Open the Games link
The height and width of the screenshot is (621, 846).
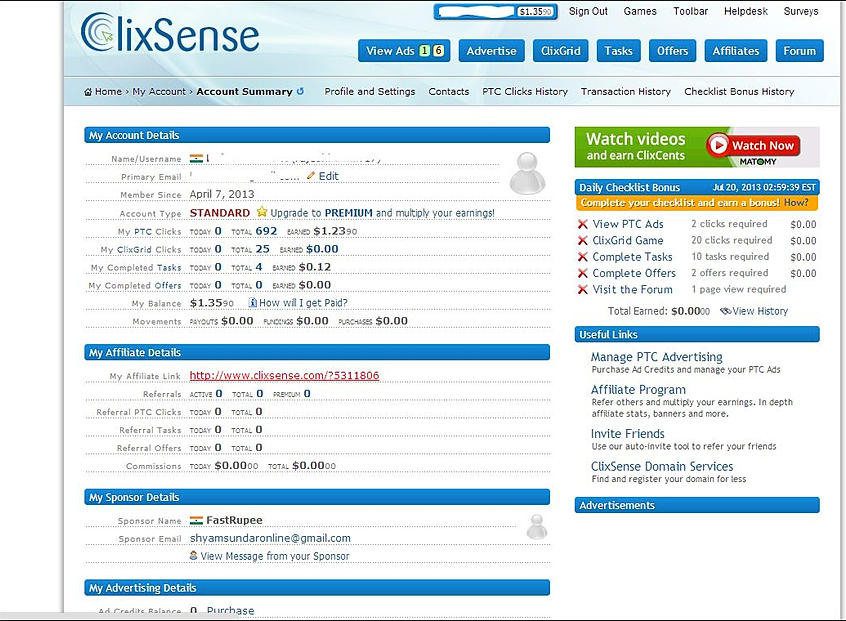pos(640,11)
